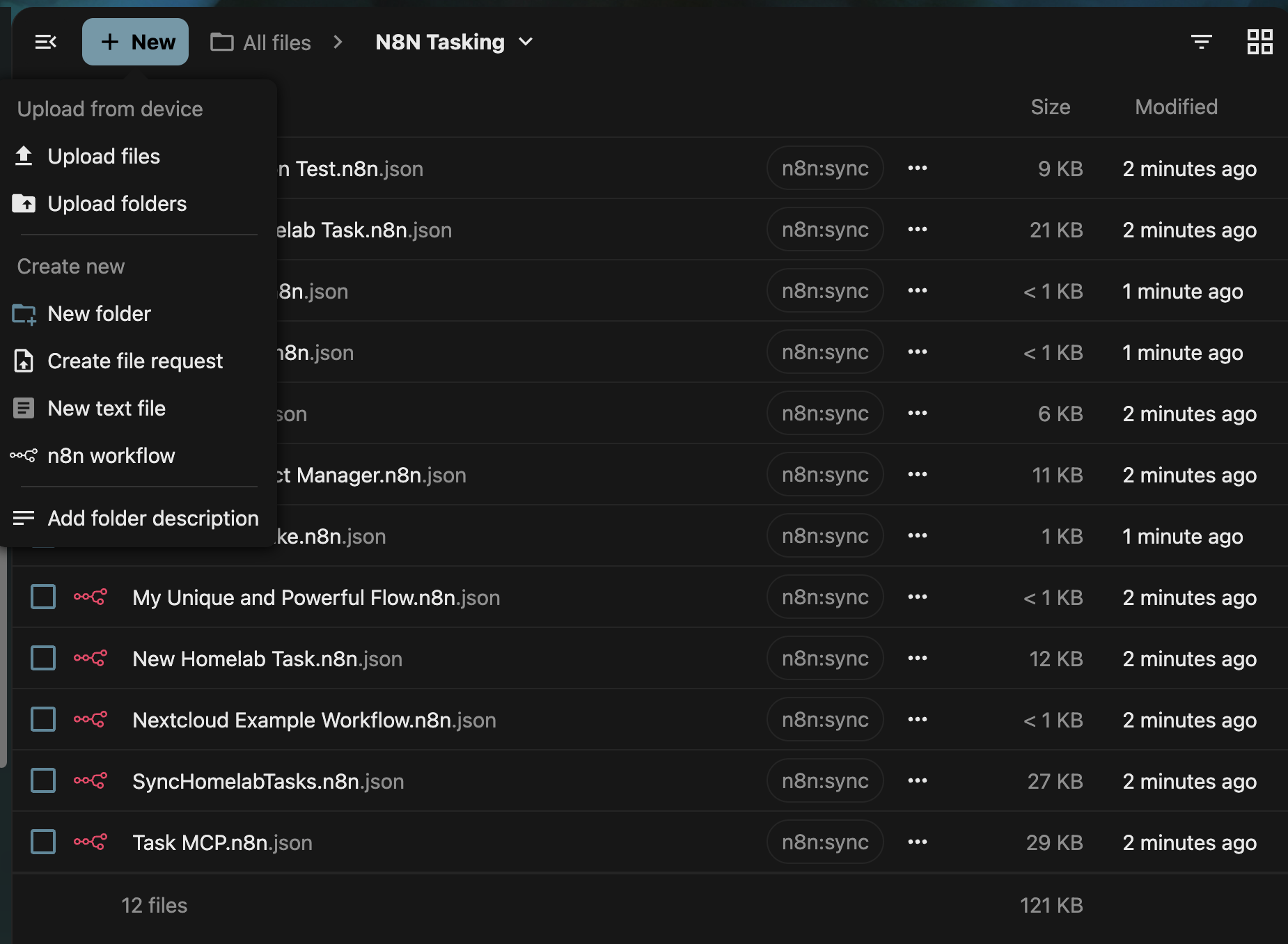
Task: Click Create file request document icon
Action: click(24, 361)
